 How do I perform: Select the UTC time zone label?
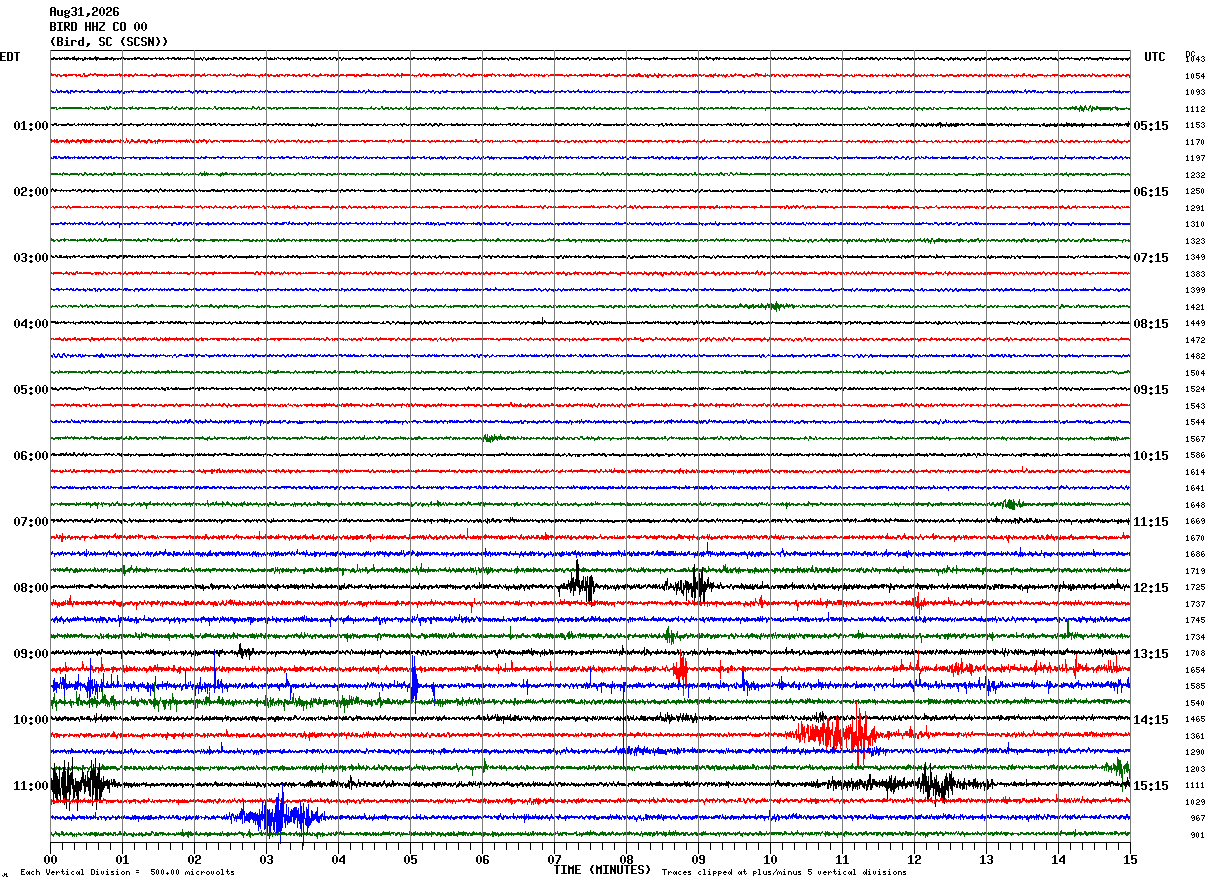point(1155,57)
